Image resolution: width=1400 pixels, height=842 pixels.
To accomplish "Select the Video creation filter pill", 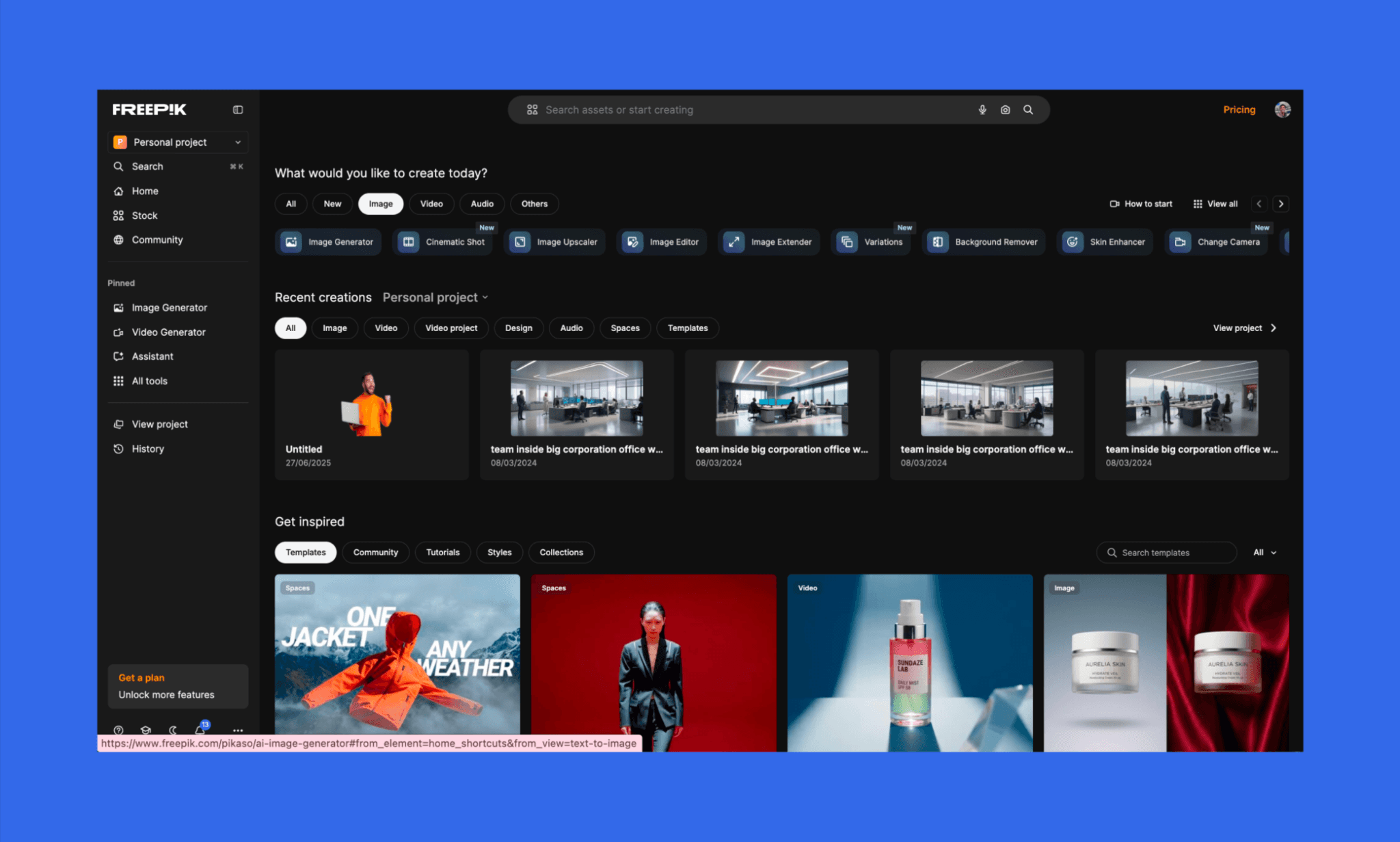I will coord(431,204).
